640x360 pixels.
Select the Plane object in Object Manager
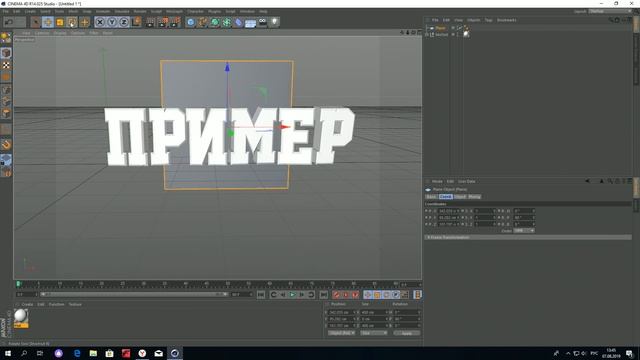coord(440,28)
